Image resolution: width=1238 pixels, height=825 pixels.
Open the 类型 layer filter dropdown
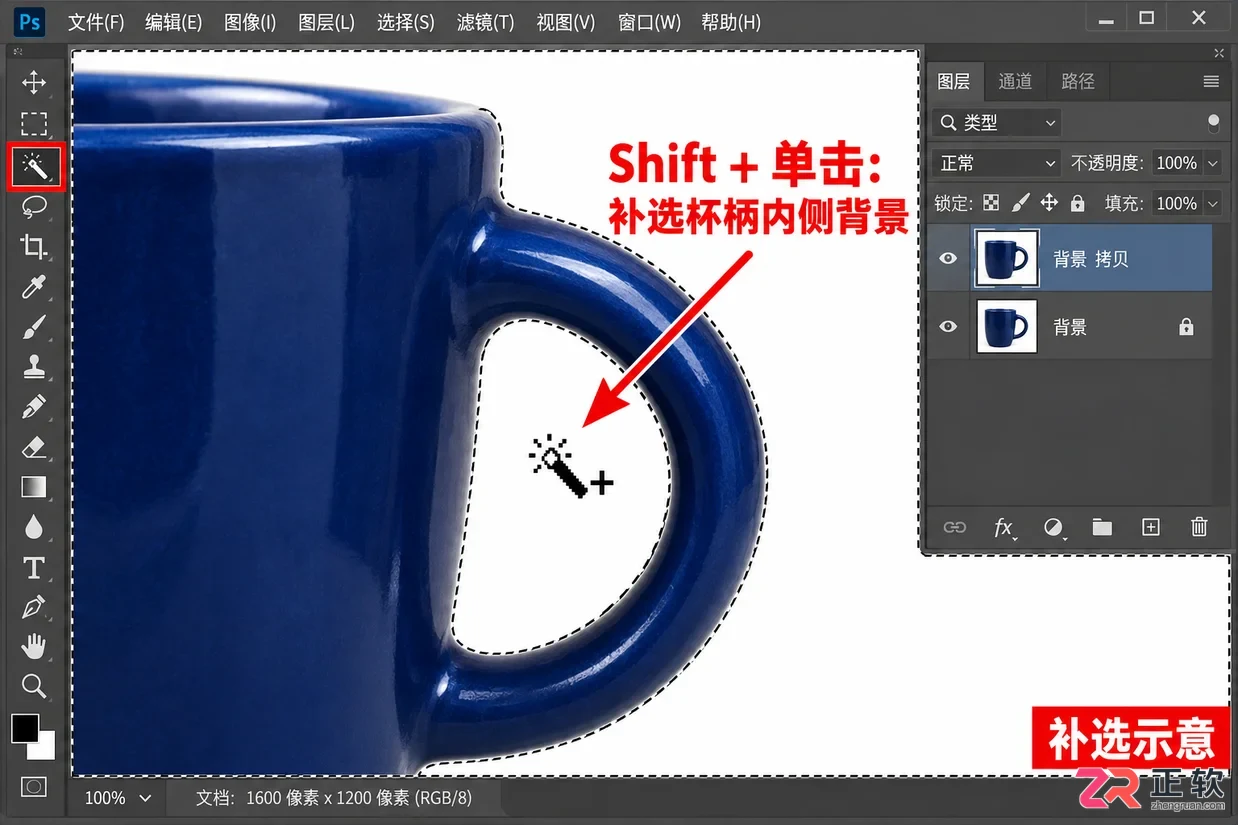996,123
